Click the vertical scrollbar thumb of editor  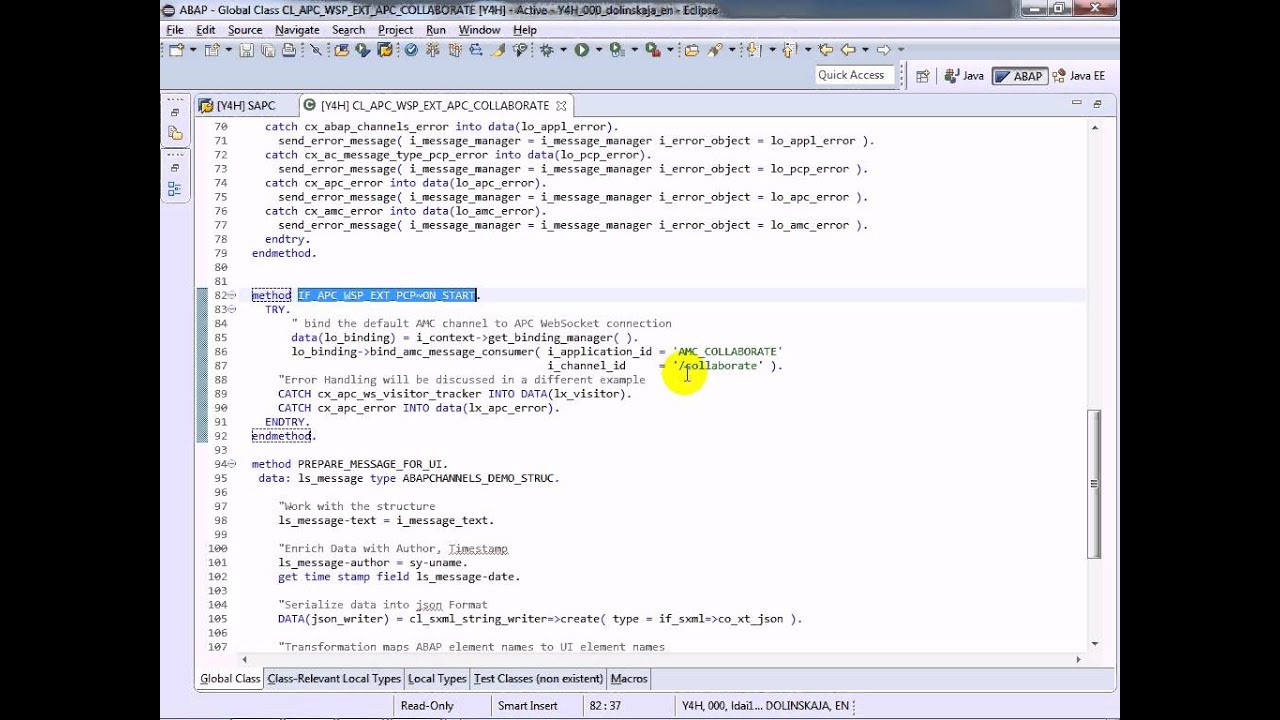(1094, 483)
